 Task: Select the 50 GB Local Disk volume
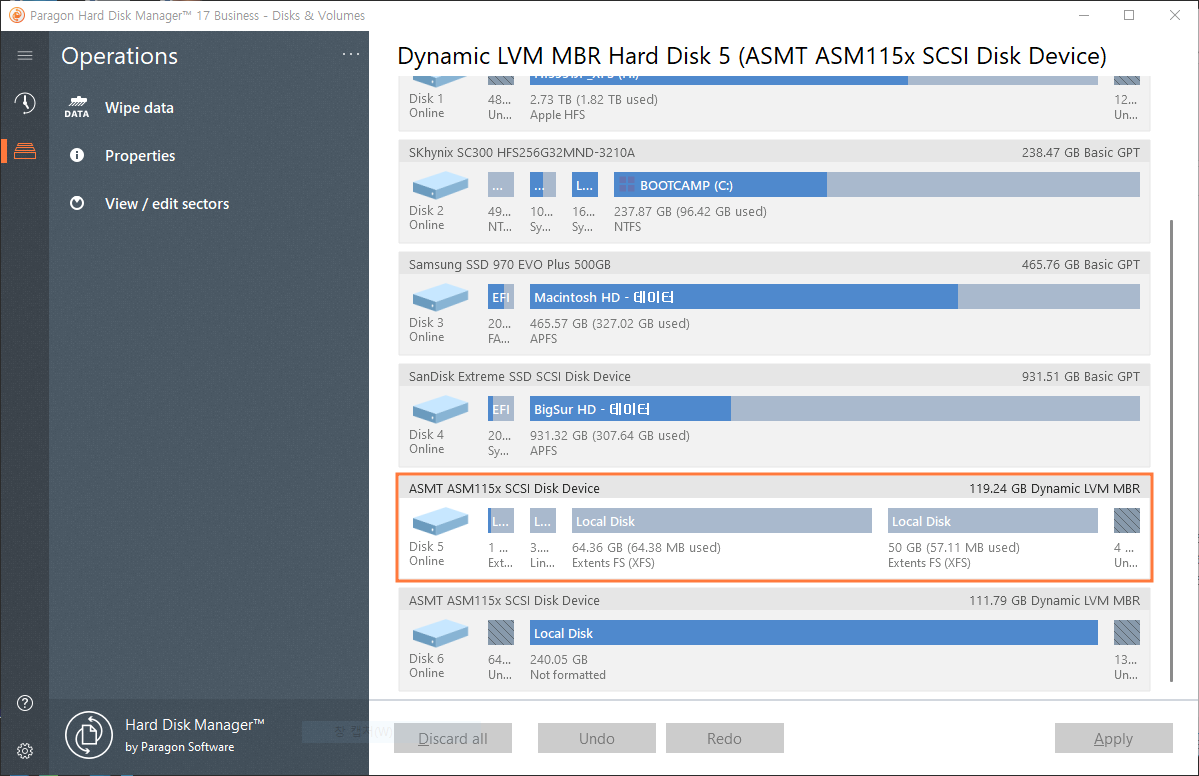click(x=993, y=521)
